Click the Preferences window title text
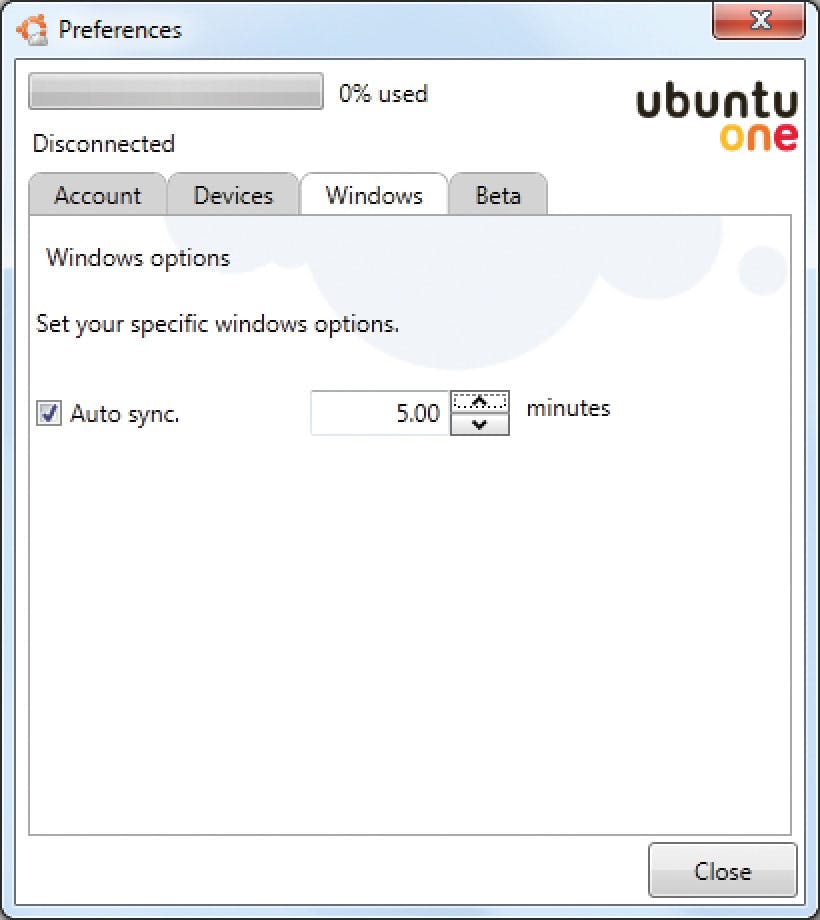 [120, 29]
